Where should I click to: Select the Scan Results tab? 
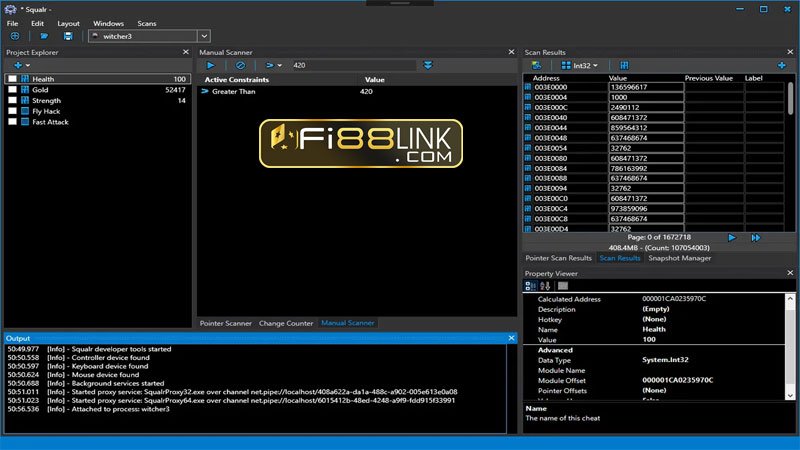pyautogui.click(x=619, y=258)
